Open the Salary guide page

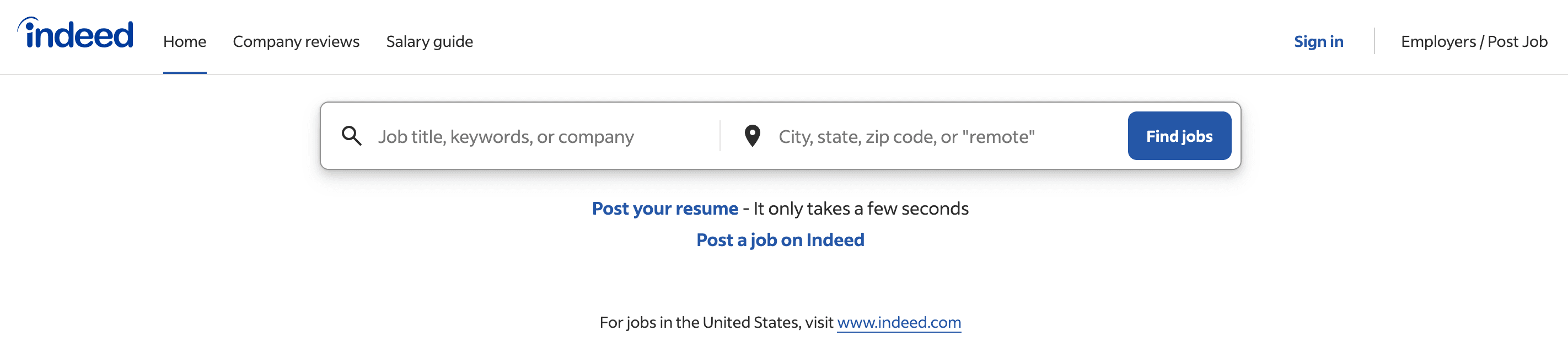point(429,41)
